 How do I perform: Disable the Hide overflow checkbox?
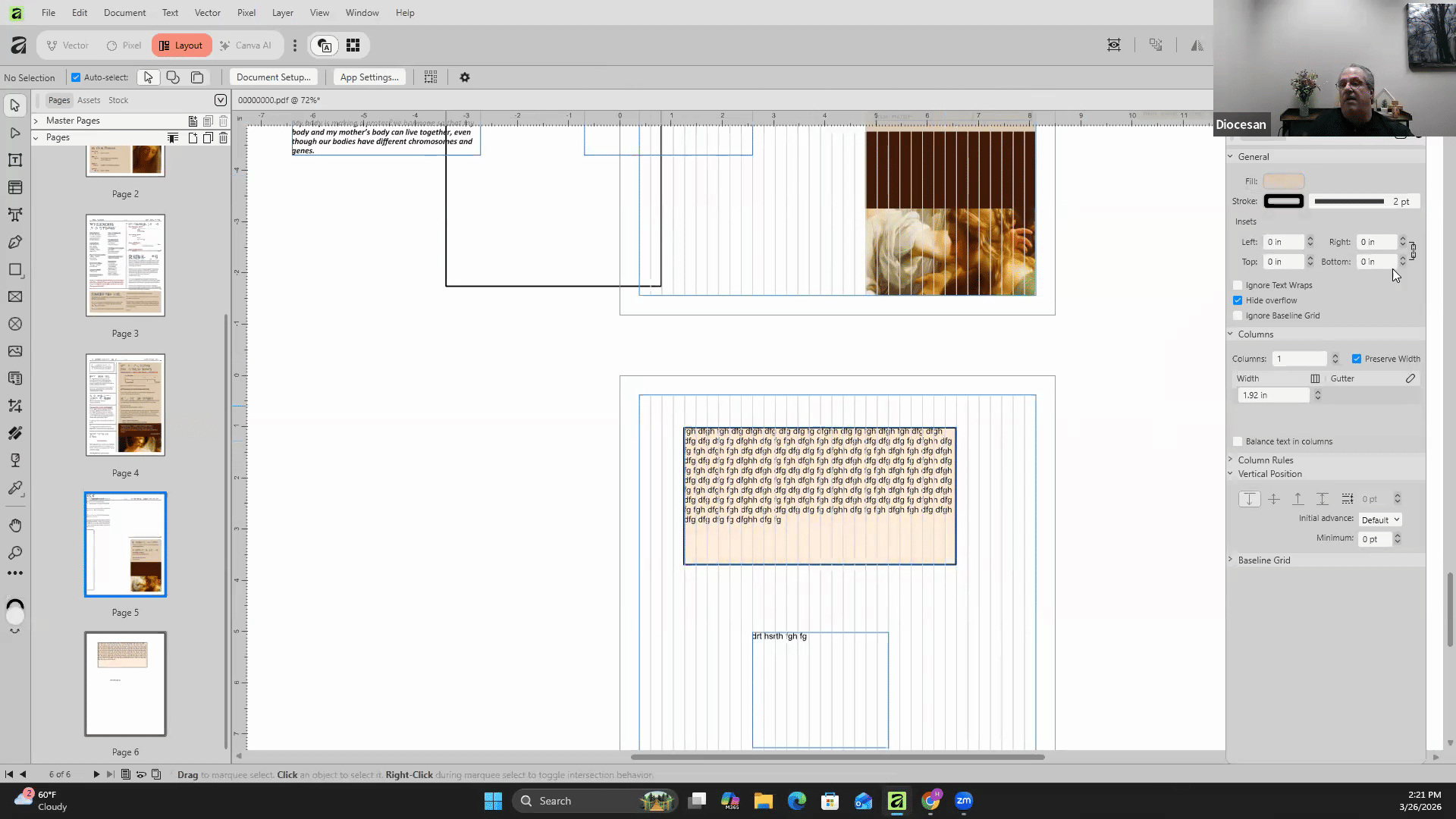(1238, 300)
